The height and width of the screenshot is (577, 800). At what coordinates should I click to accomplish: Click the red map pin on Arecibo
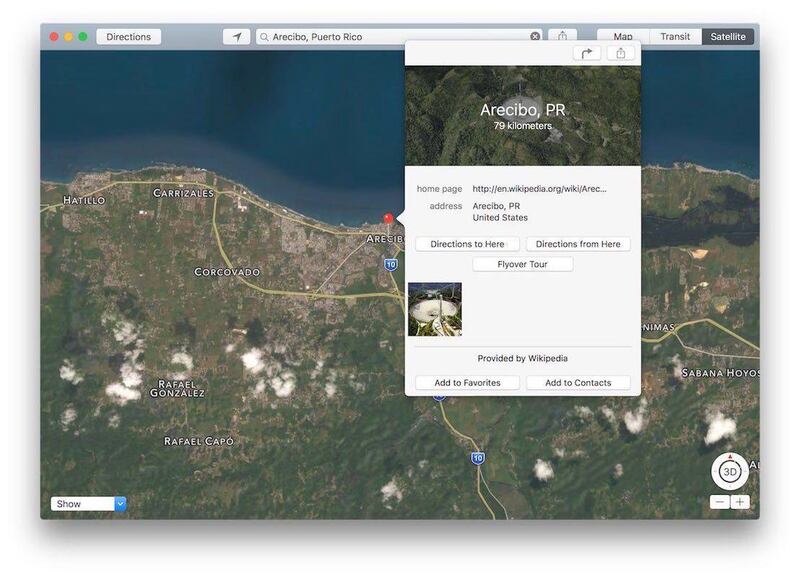[388, 219]
